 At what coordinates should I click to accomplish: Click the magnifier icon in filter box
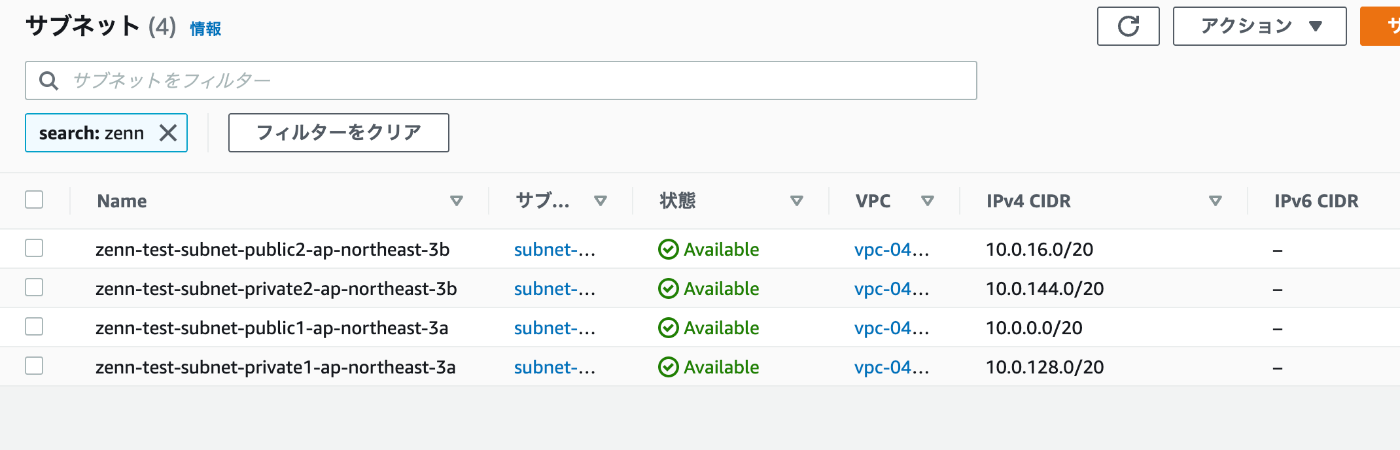(x=48, y=81)
